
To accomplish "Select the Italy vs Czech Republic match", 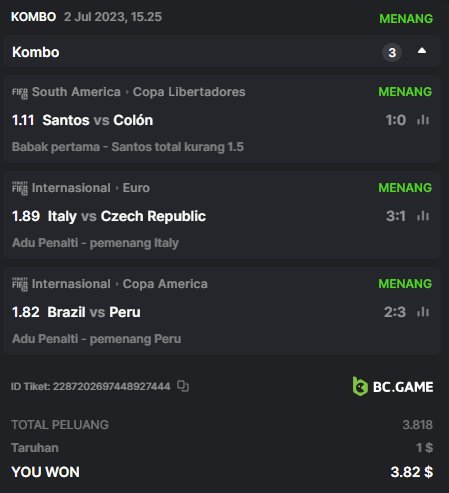I will pos(127,216).
